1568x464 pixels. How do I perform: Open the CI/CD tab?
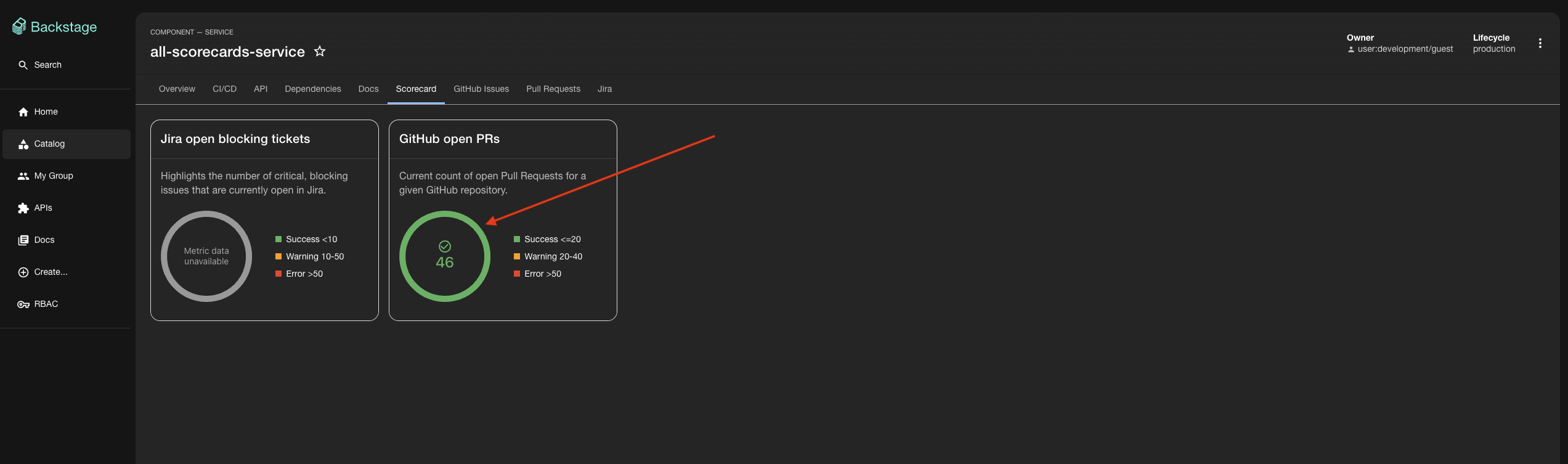tap(224, 89)
